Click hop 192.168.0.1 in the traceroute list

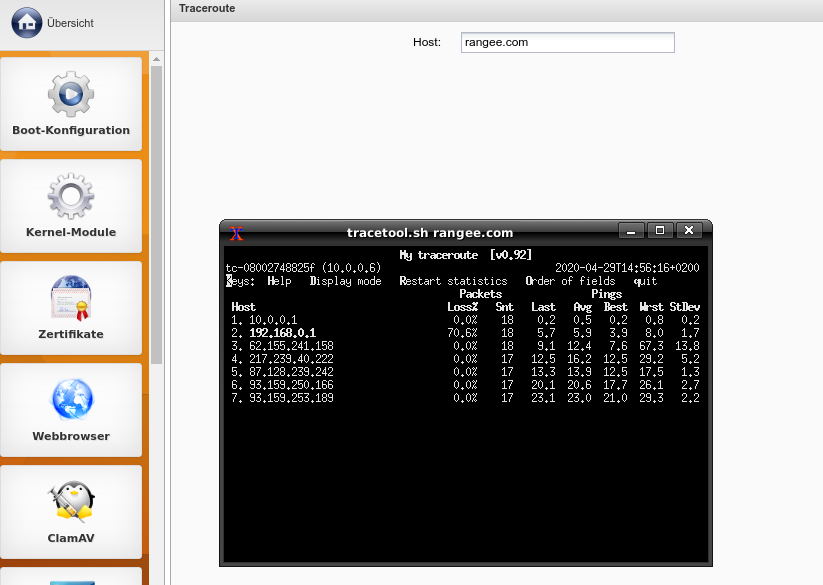[x=282, y=333]
